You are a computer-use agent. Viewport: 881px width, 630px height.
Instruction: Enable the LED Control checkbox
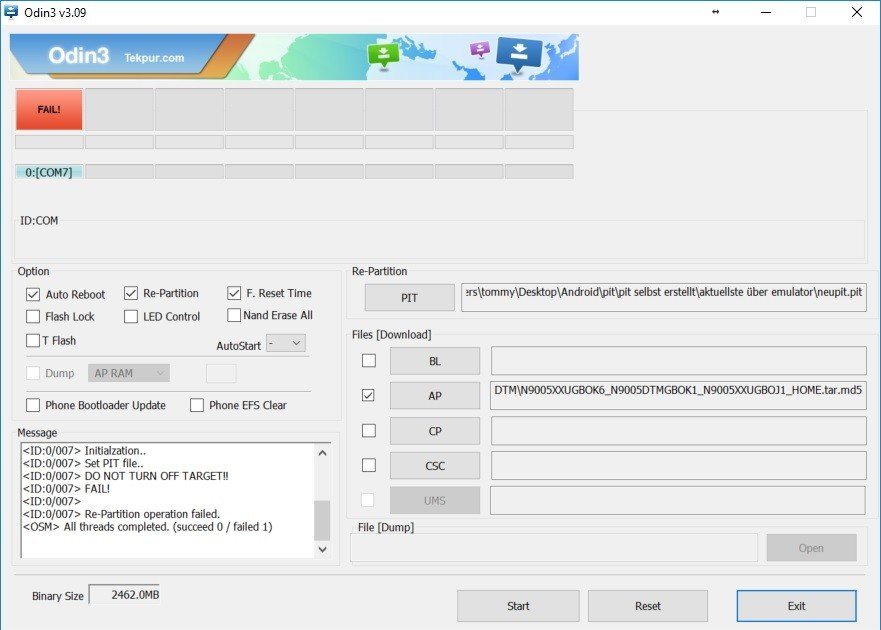131,316
